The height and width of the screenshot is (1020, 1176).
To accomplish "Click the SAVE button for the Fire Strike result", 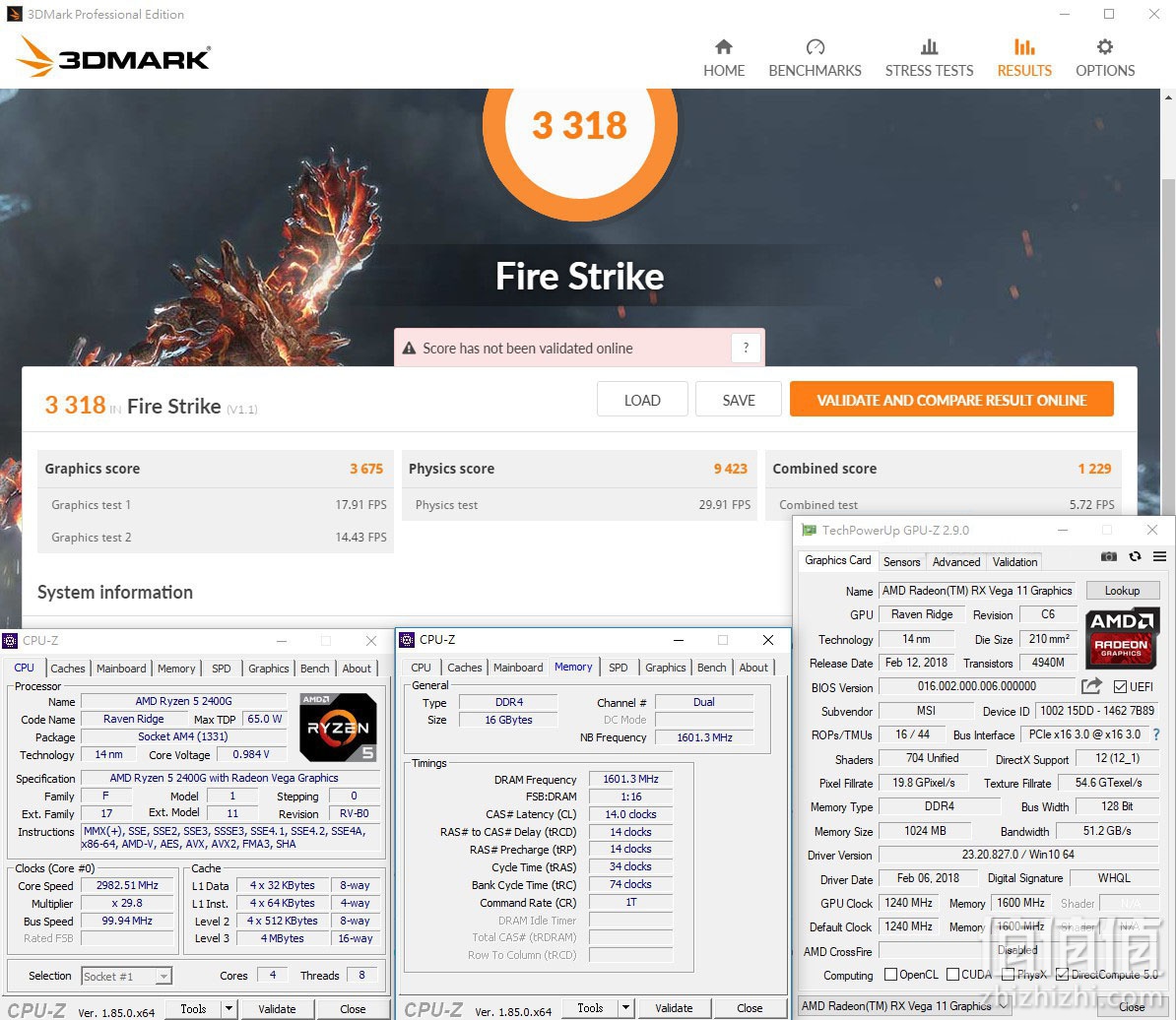I will click(739, 400).
